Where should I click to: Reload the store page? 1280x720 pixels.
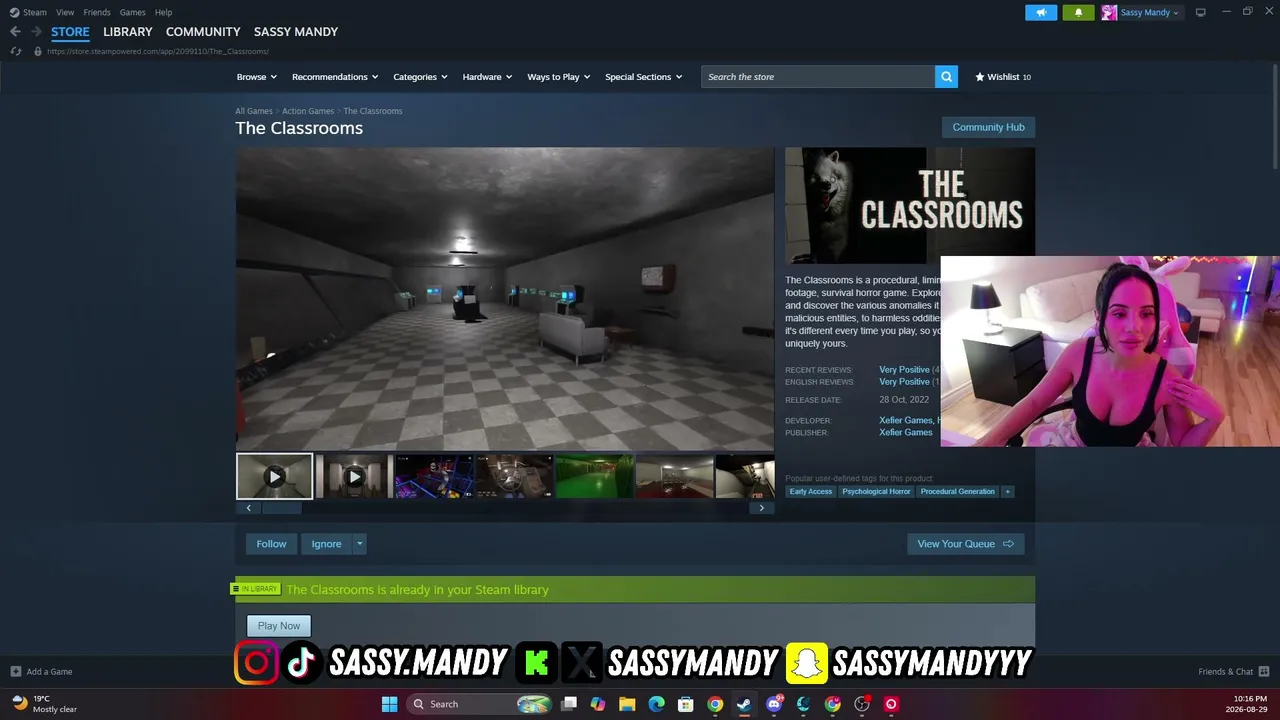pos(16,51)
